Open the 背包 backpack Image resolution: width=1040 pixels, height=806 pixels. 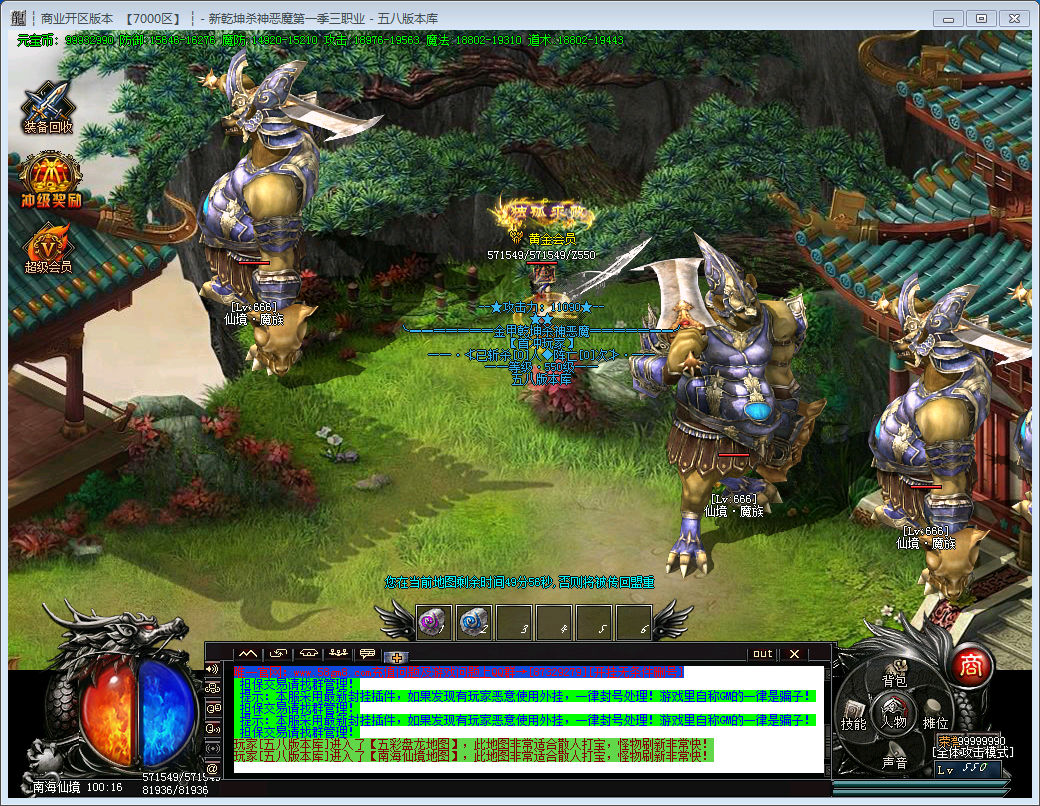(x=894, y=675)
